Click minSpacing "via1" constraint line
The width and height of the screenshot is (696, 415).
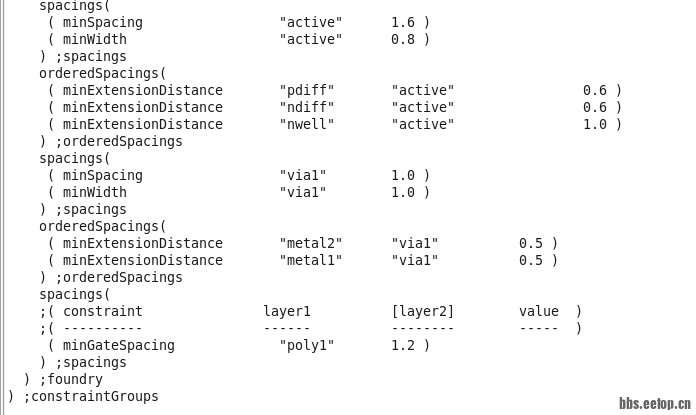coord(239,175)
